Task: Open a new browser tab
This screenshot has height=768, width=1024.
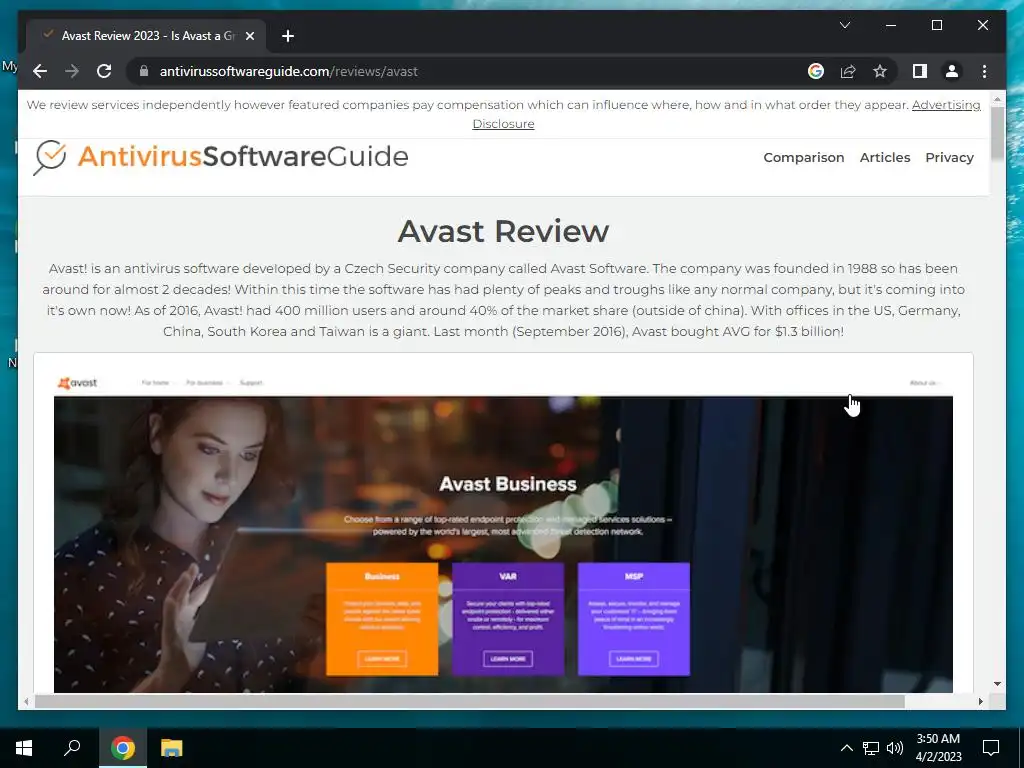Action: [x=288, y=36]
